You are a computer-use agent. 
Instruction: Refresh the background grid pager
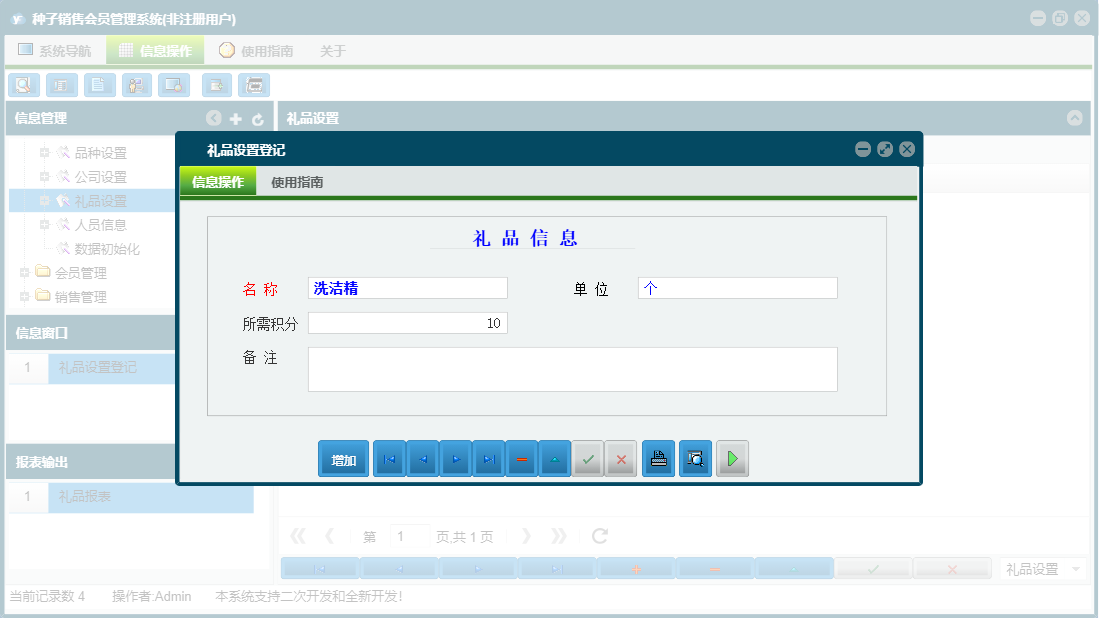[600, 536]
